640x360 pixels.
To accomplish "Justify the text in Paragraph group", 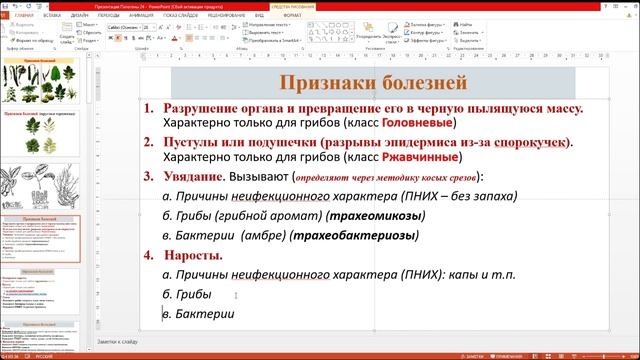I will point(212,38).
